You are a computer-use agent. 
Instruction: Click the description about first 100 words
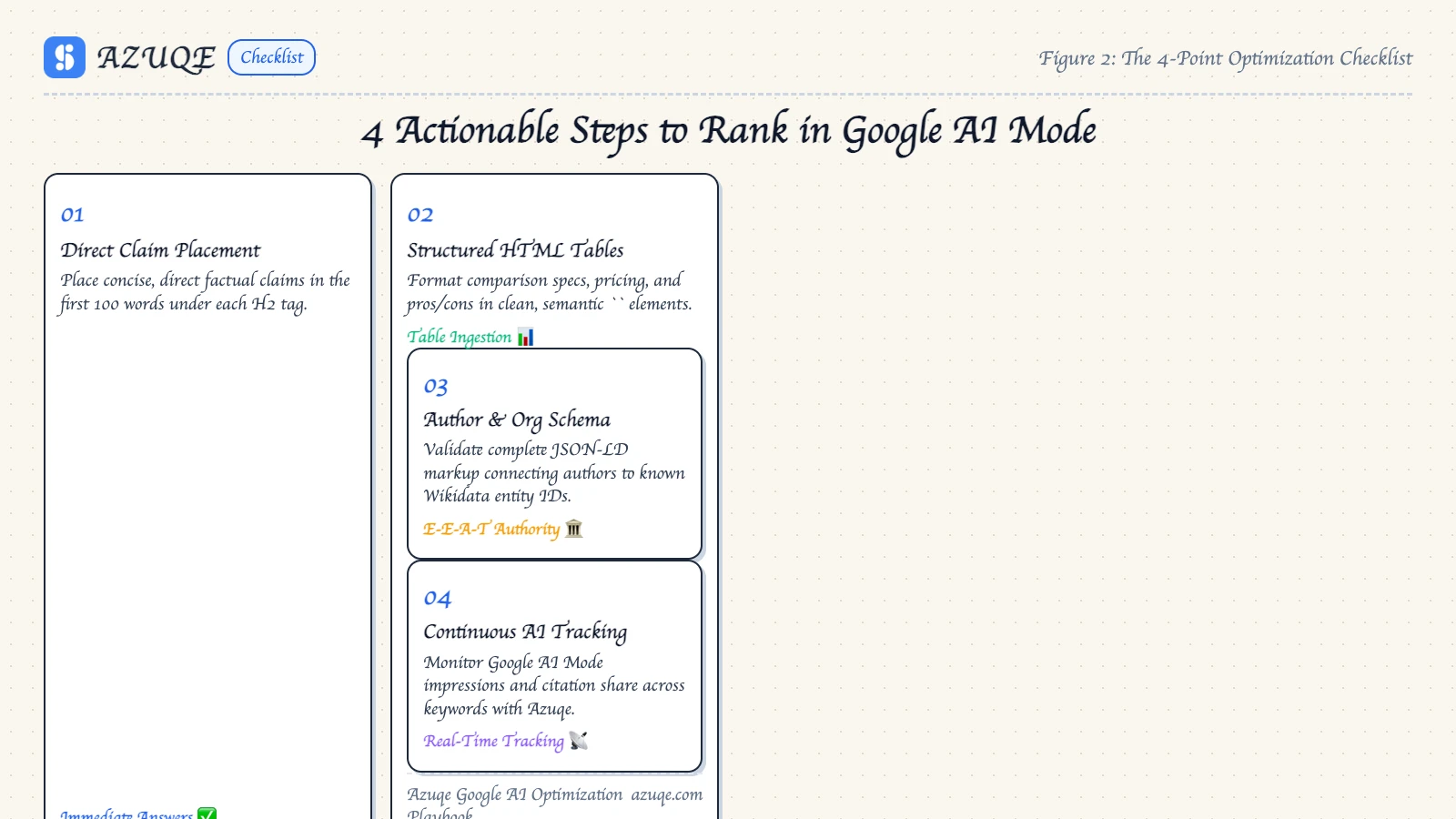click(x=206, y=292)
